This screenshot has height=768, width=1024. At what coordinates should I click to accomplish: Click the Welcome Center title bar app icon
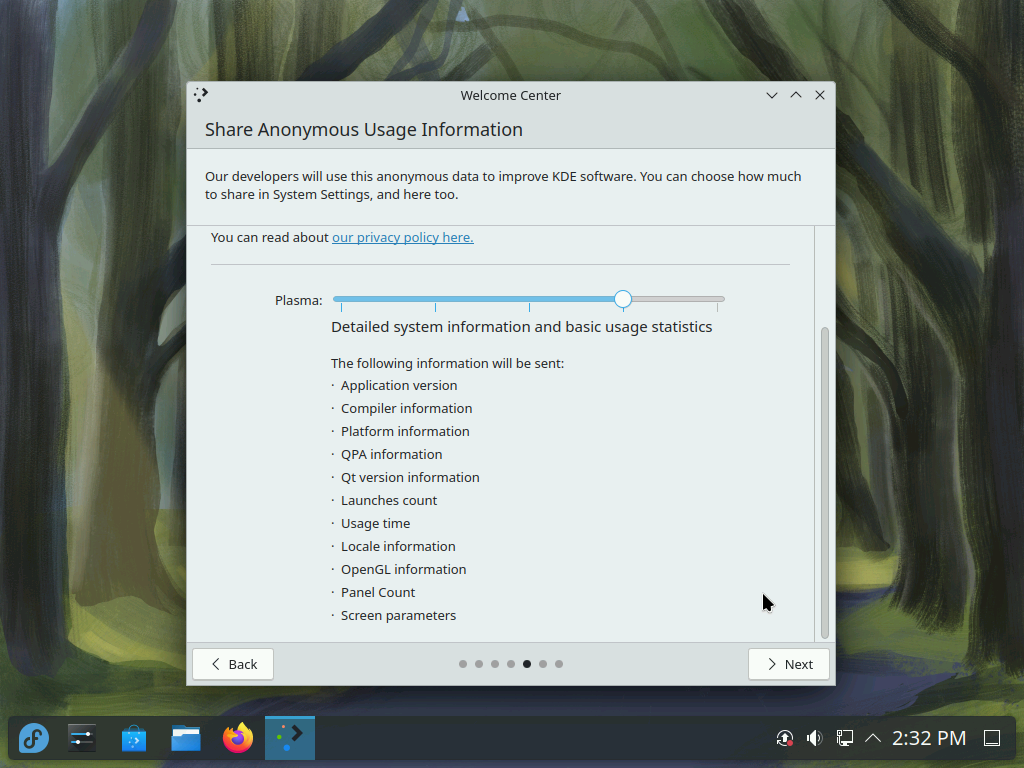(201, 95)
